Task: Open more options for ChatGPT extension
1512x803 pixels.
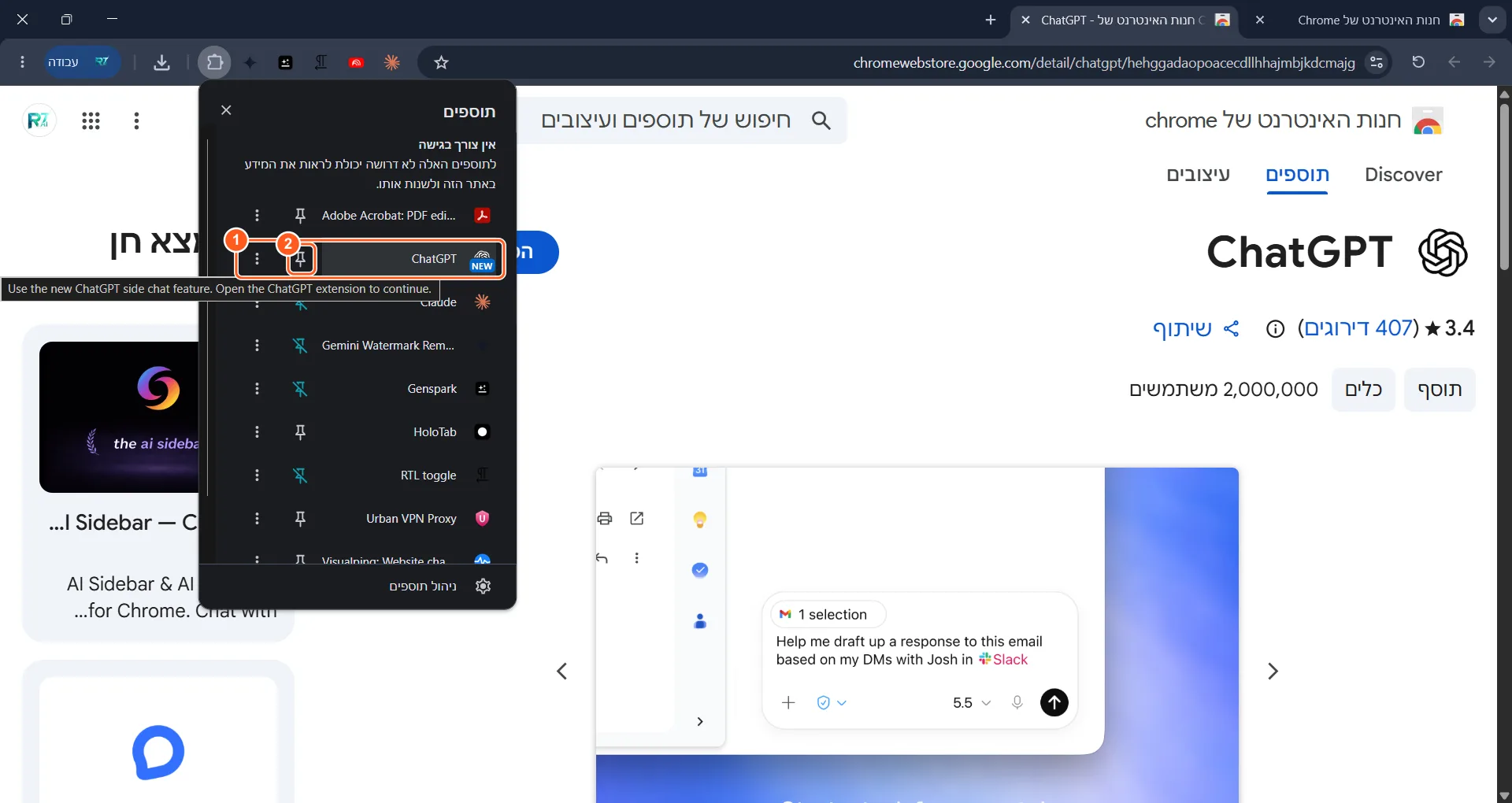Action: click(257, 259)
